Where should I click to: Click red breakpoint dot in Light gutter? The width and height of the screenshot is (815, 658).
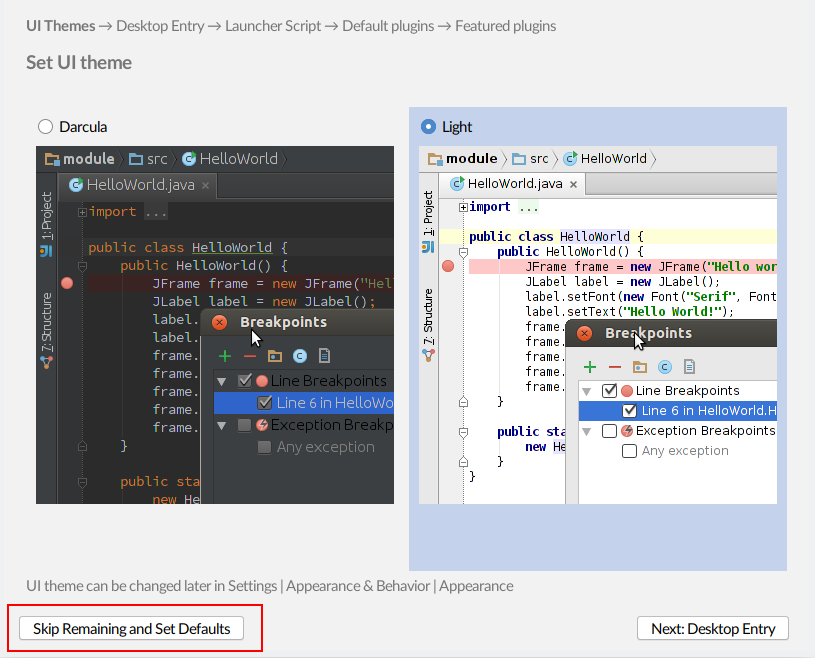point(448,267)
